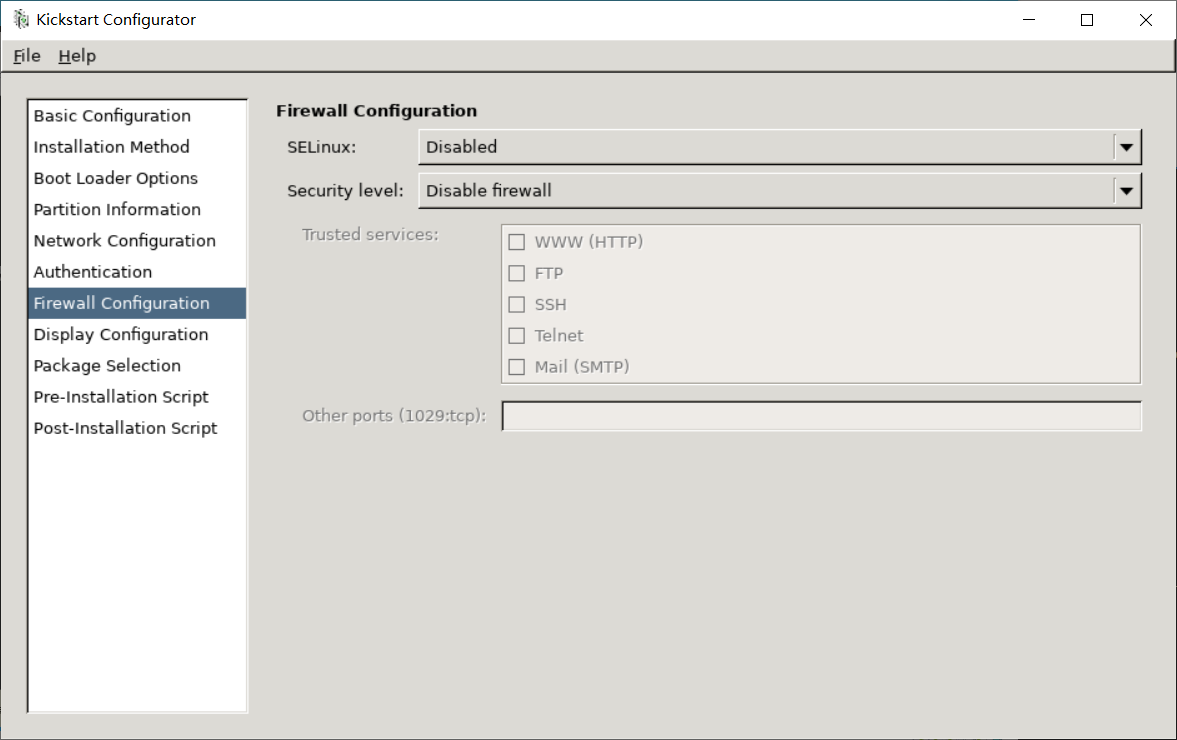Click the Other ports input field
1177x740 pixels.
pos(822,416)
